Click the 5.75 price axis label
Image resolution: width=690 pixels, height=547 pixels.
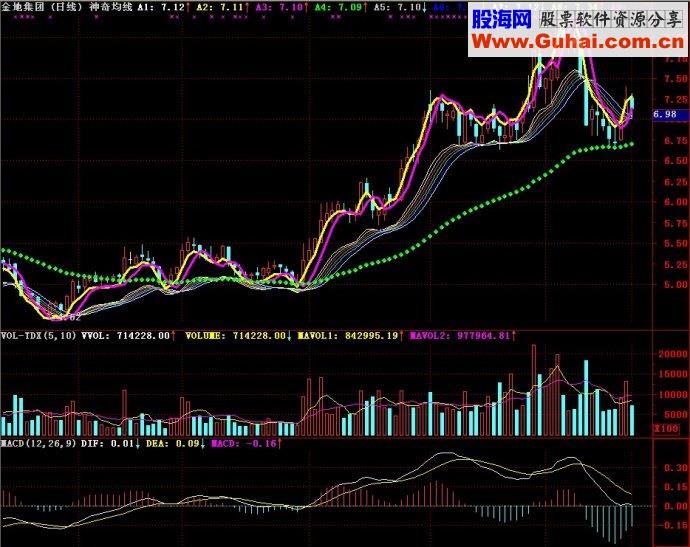point(675,223)
